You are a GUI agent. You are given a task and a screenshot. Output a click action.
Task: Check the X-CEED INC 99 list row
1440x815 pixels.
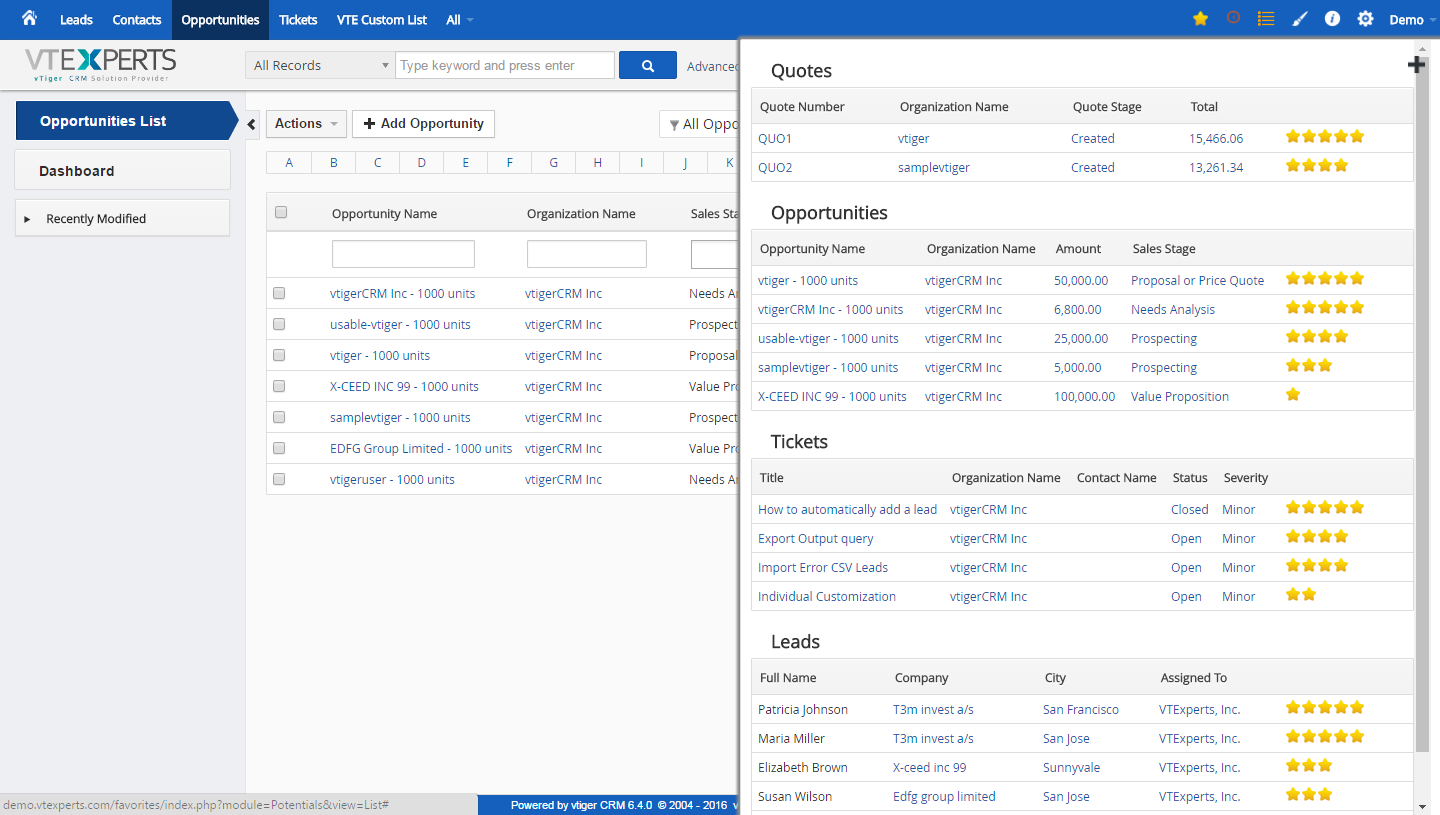click(x=279, y=386)
